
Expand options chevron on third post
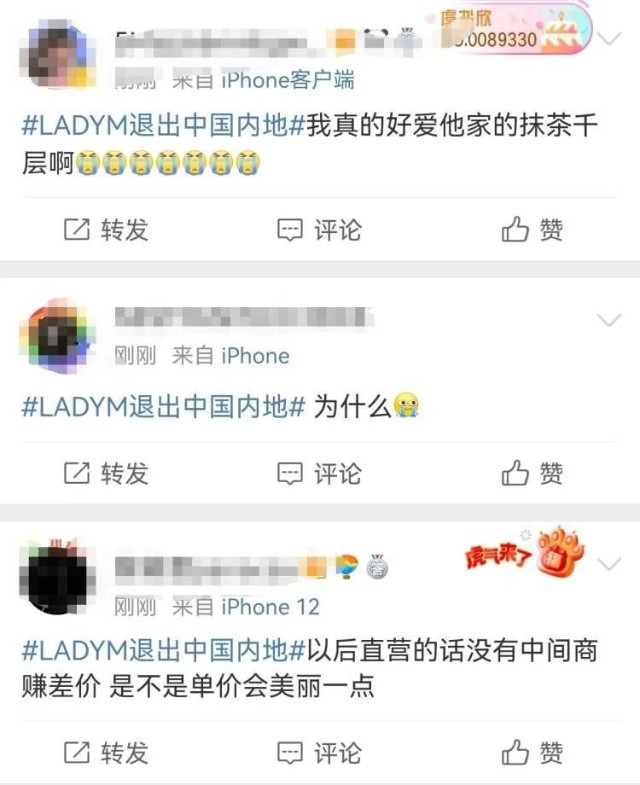pos(609,564)
